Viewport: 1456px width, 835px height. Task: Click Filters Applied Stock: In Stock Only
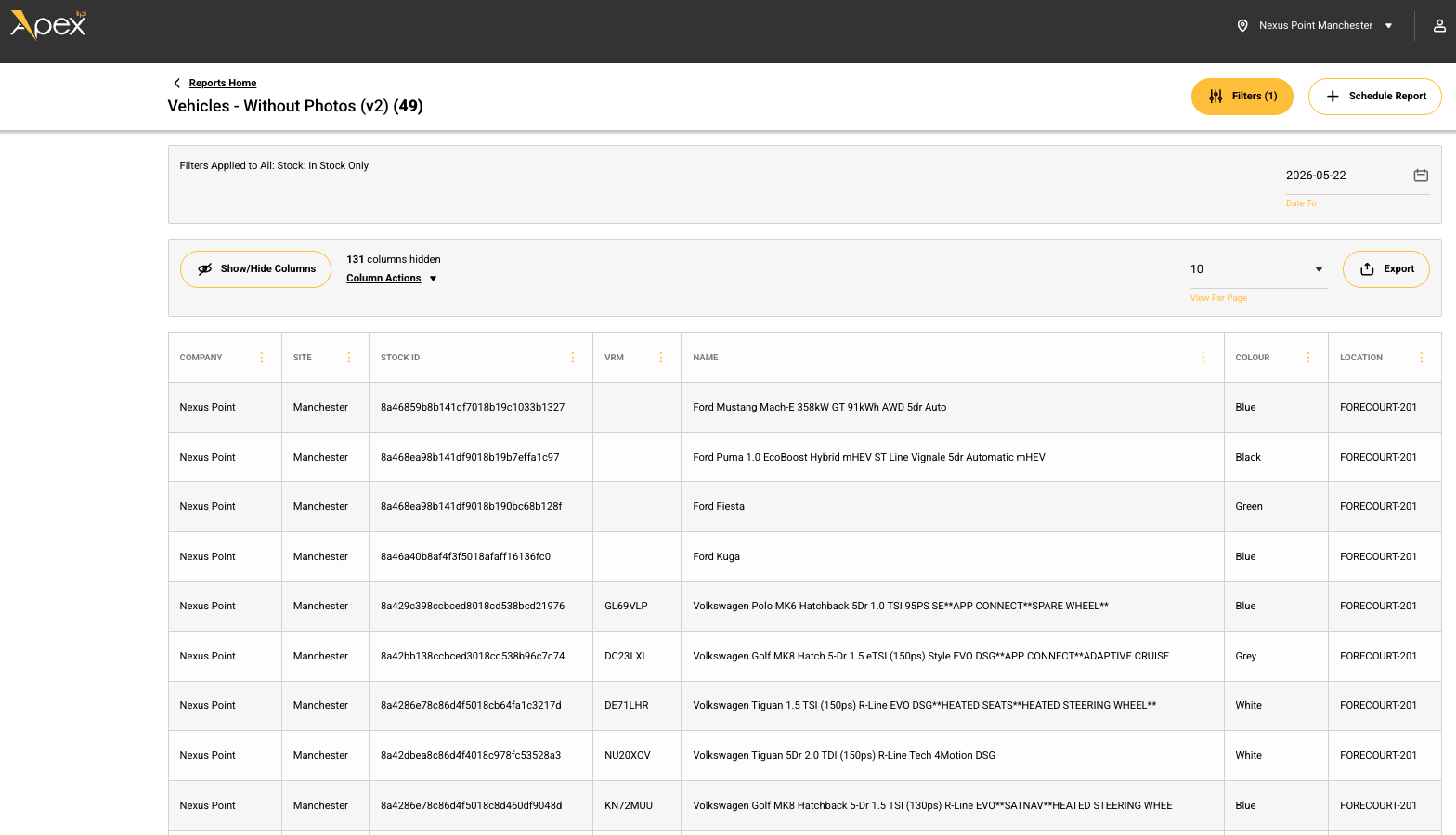(274, 166)
